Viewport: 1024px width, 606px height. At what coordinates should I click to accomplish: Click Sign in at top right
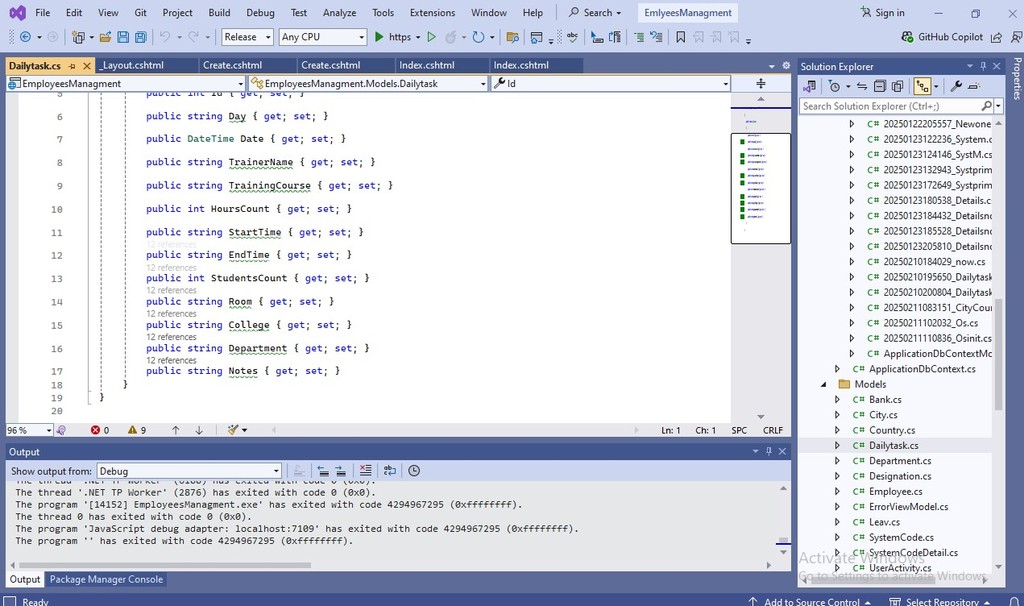pos(883,12)
